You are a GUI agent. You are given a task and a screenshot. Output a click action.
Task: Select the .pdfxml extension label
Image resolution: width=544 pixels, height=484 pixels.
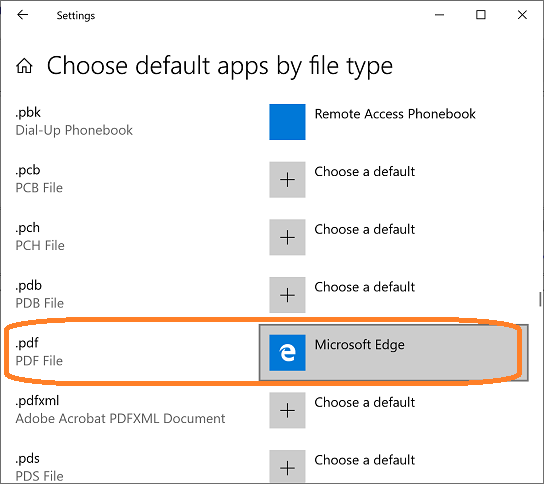coord(37,401)
